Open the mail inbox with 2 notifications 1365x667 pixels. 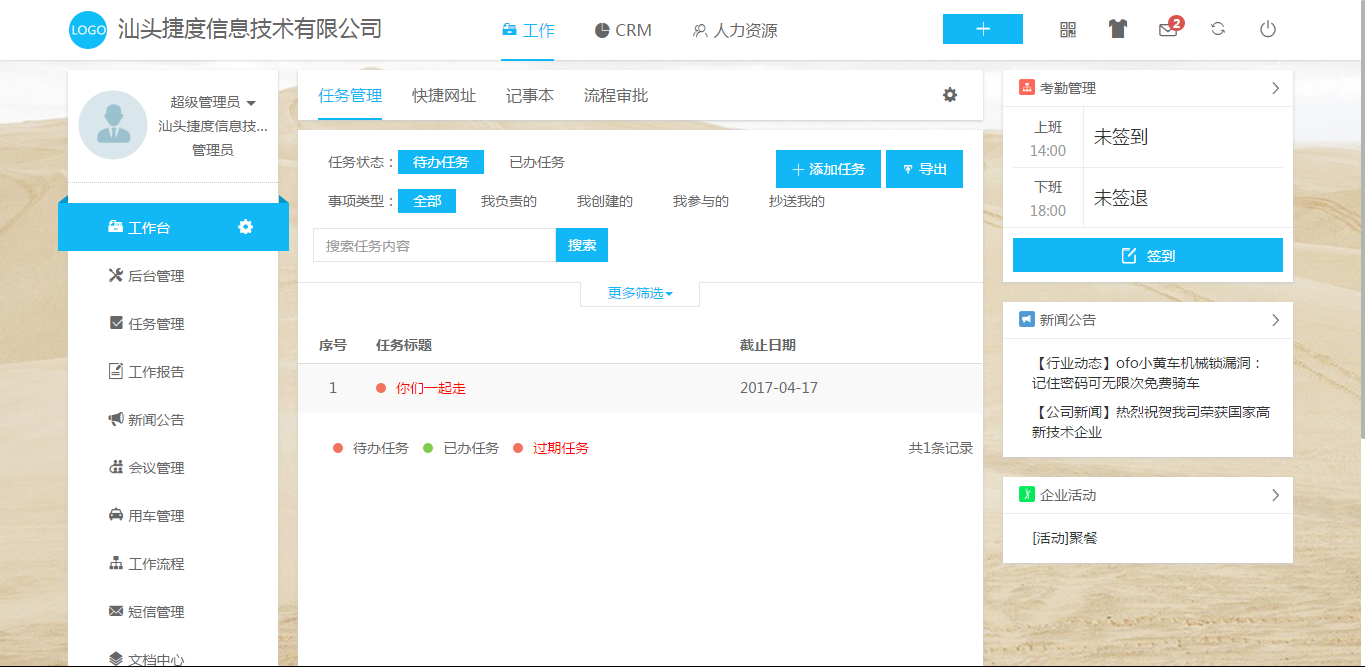(x=1168, y=30)
